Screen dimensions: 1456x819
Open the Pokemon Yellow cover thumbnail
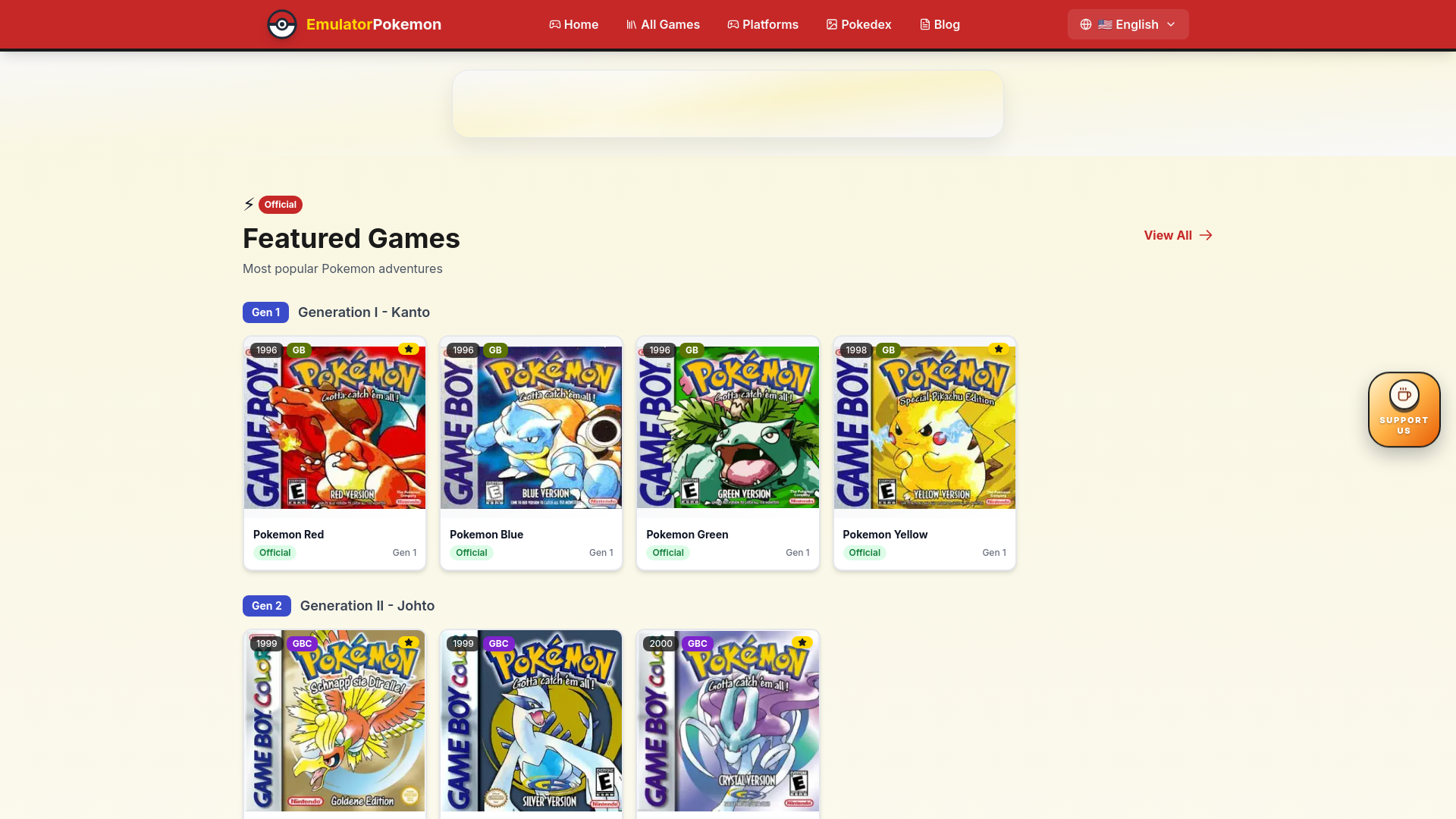924,428
